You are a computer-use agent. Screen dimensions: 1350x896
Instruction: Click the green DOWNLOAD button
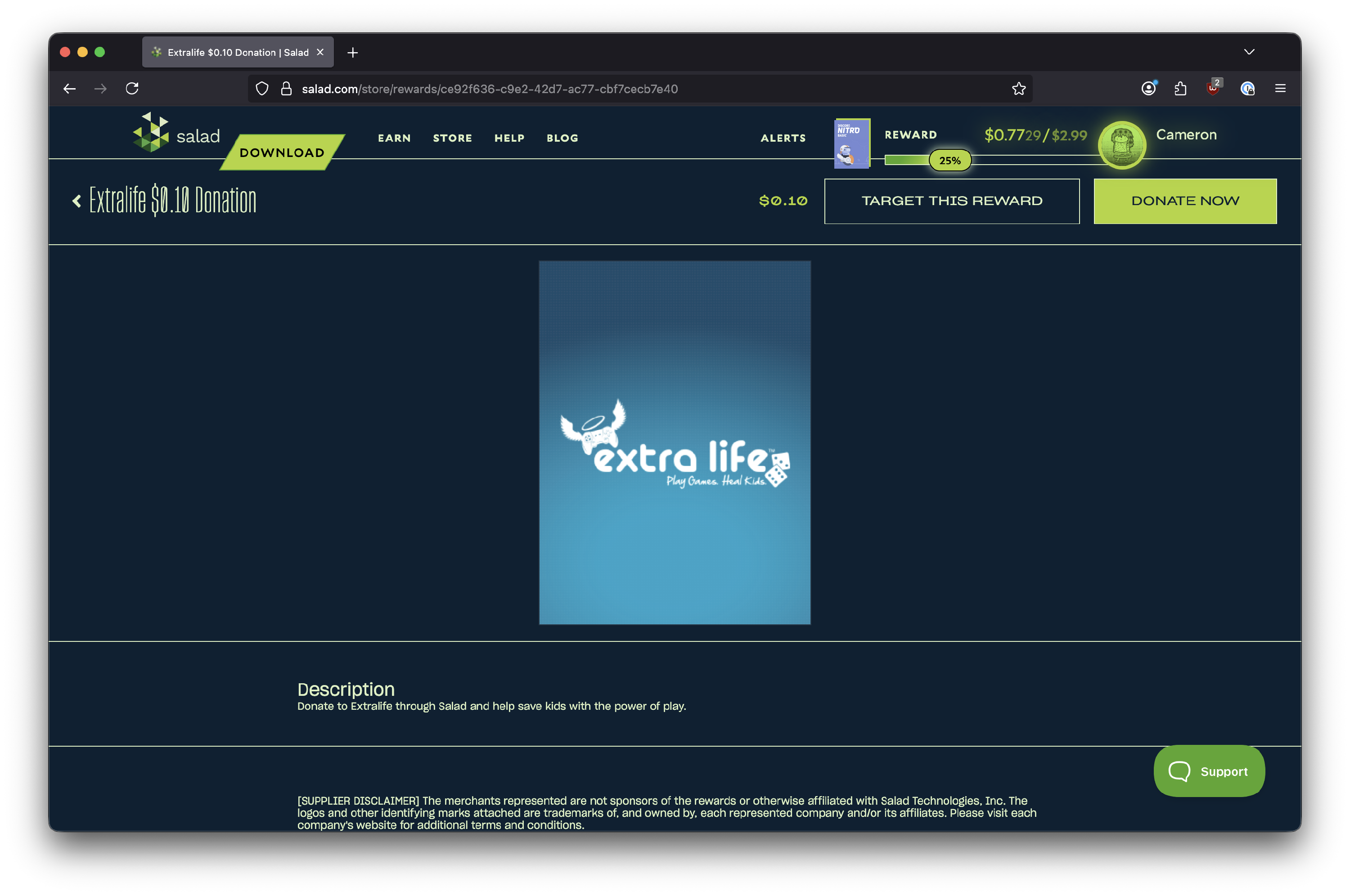[x=282, y=152]
